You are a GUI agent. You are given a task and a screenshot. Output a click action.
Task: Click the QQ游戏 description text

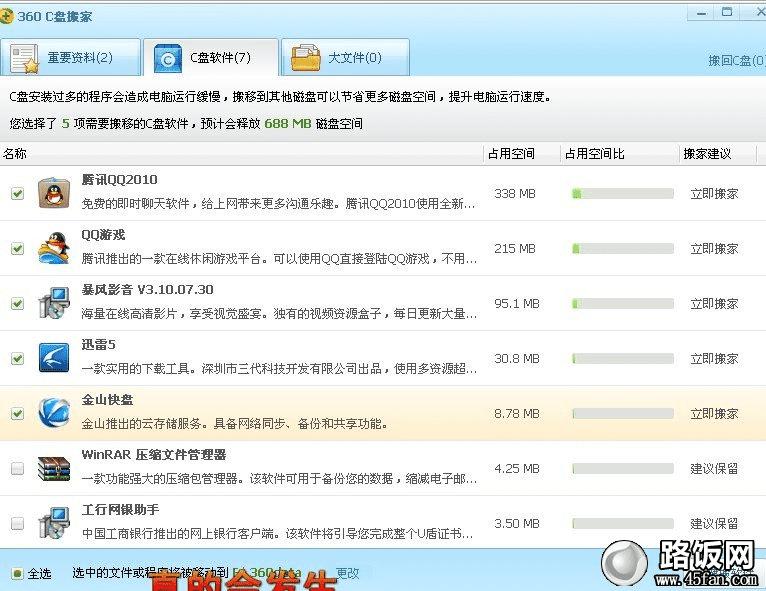point(279,258)
